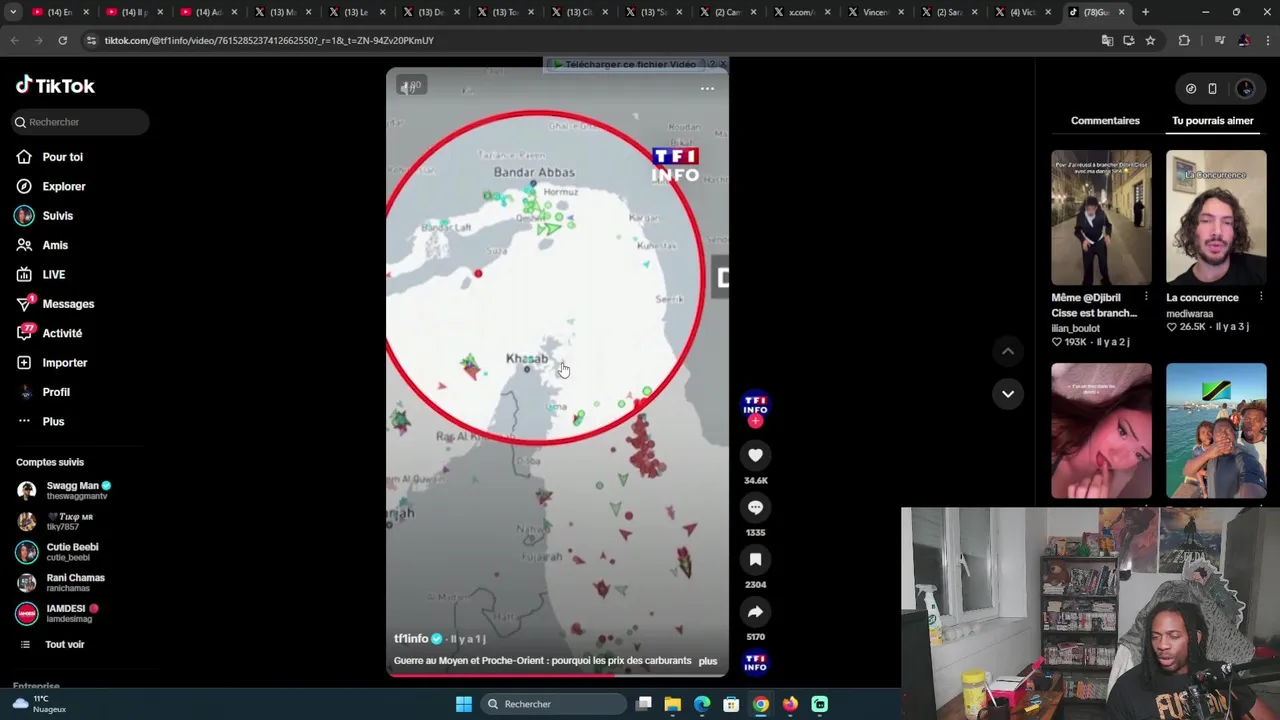The image size is (1280, 720).
Task: Open the Chrome extensions puzzle icon
Action: pyautogui.click(x=1184, y=41)
